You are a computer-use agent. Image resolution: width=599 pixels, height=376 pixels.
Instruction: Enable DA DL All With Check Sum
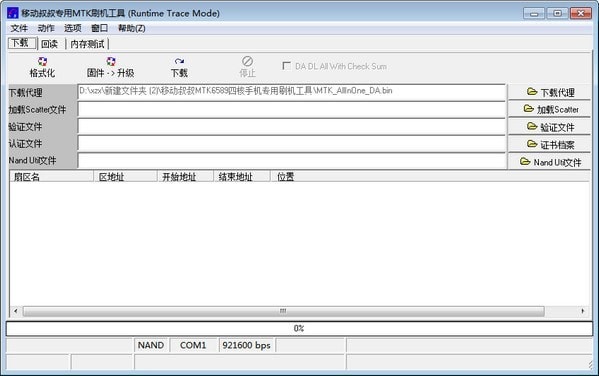coord(286,66)
